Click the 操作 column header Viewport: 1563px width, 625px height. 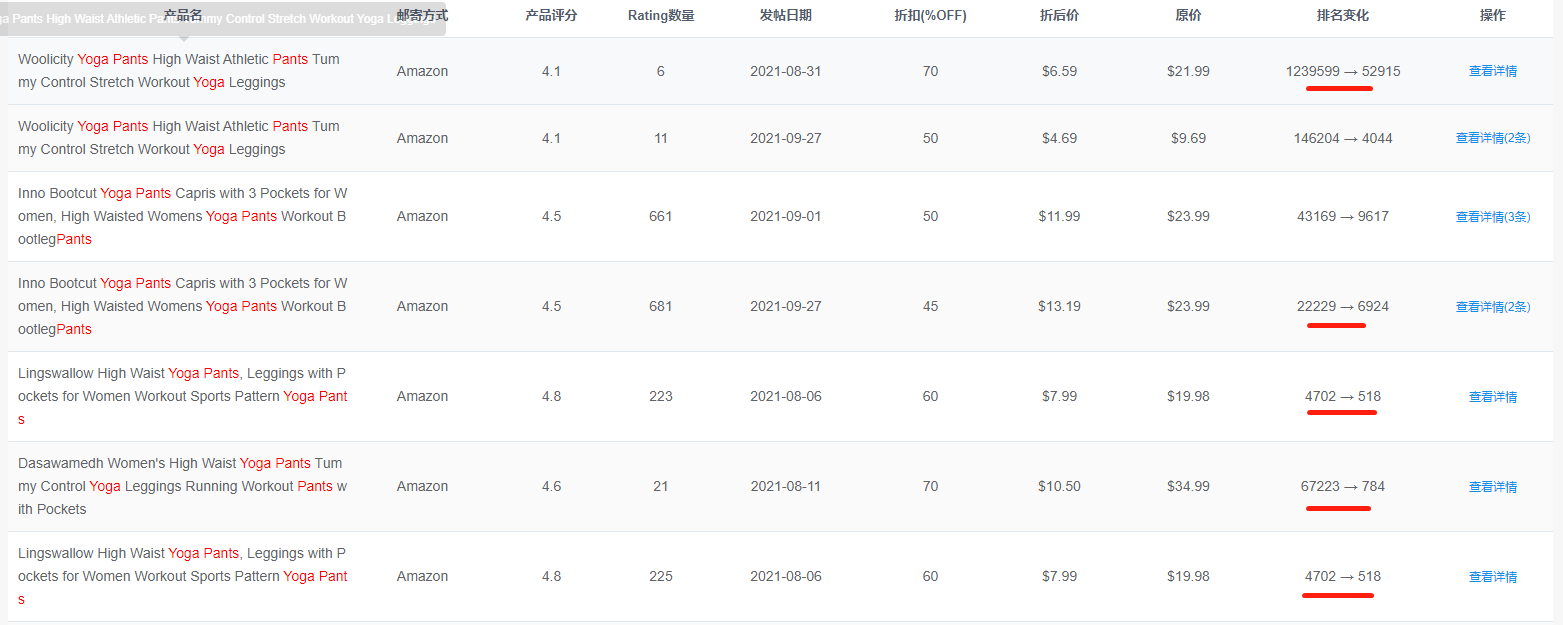point(1492,15)
